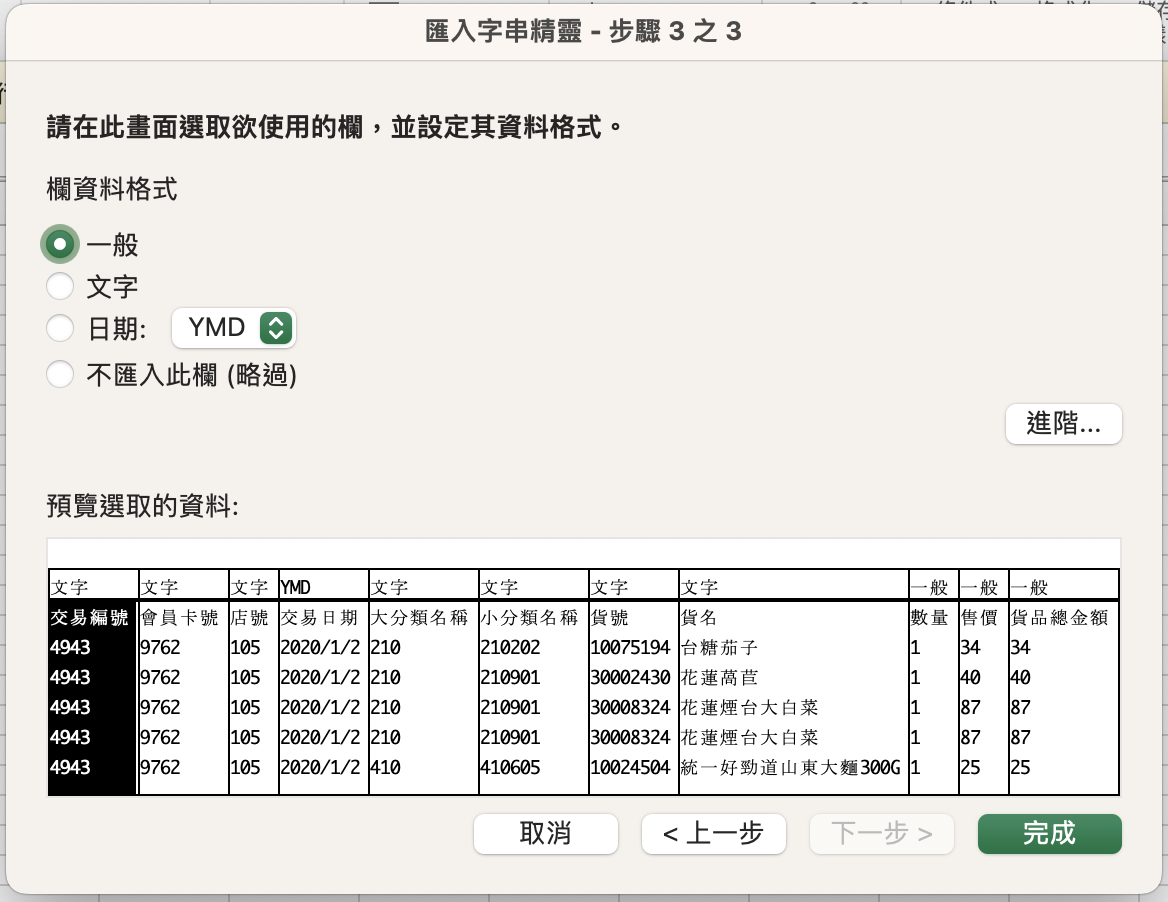The width and height of the screenshot is (1168, 902).
Task: Choose the 日期 radio button
Action: (60, 328)
